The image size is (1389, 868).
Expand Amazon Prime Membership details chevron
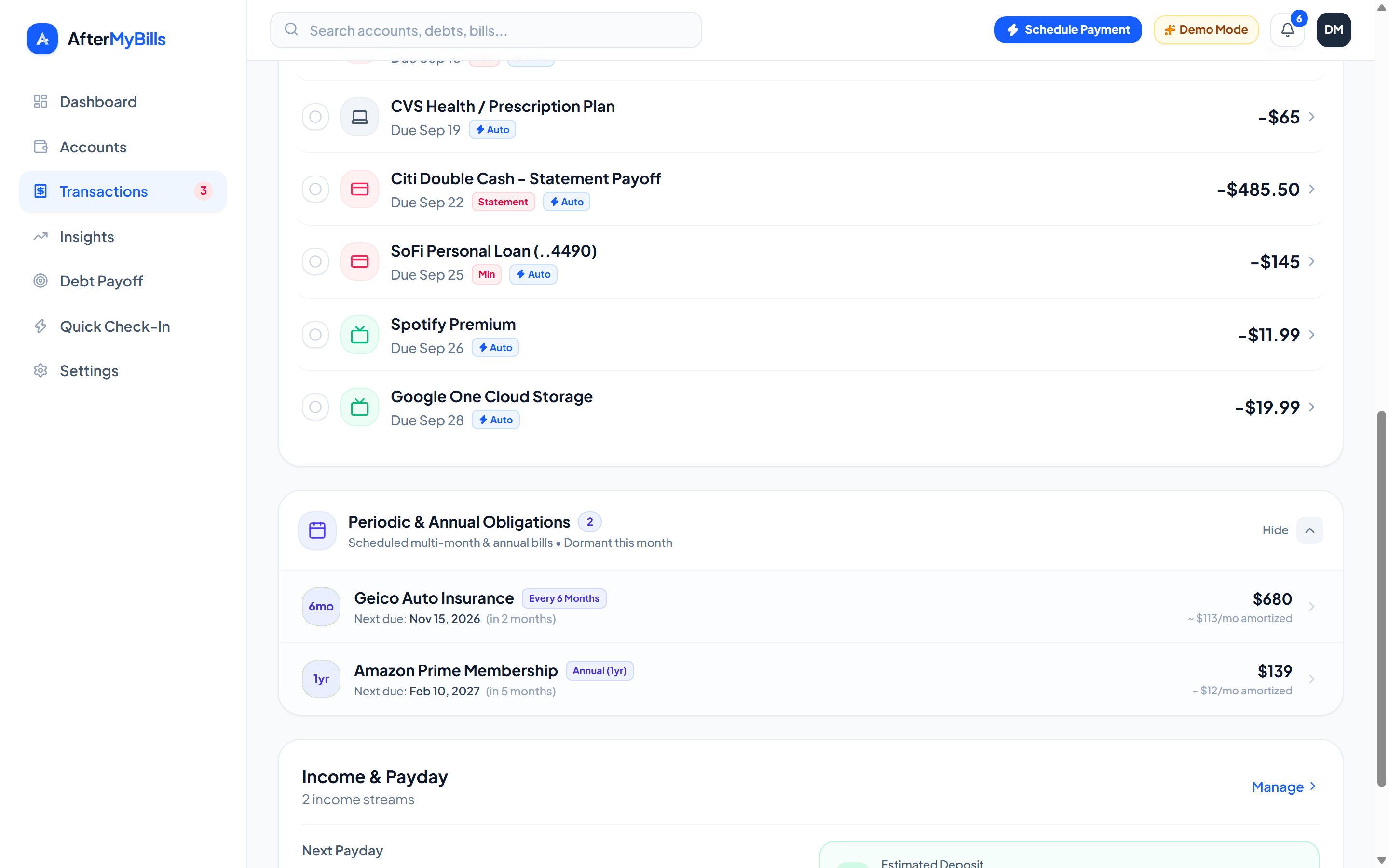click(x=1312, y=679)
